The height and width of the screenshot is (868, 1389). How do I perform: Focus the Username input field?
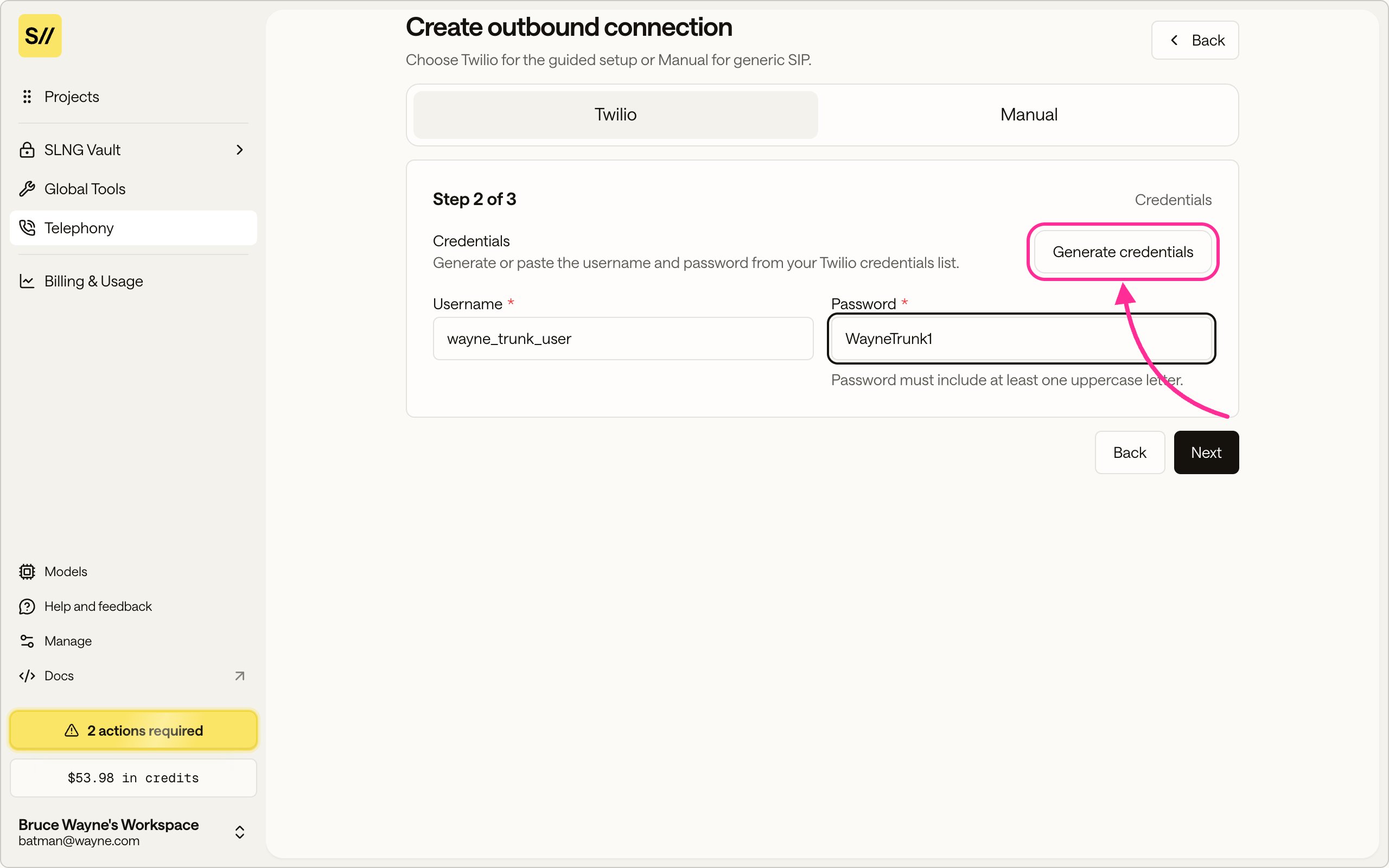coord(623,339)
